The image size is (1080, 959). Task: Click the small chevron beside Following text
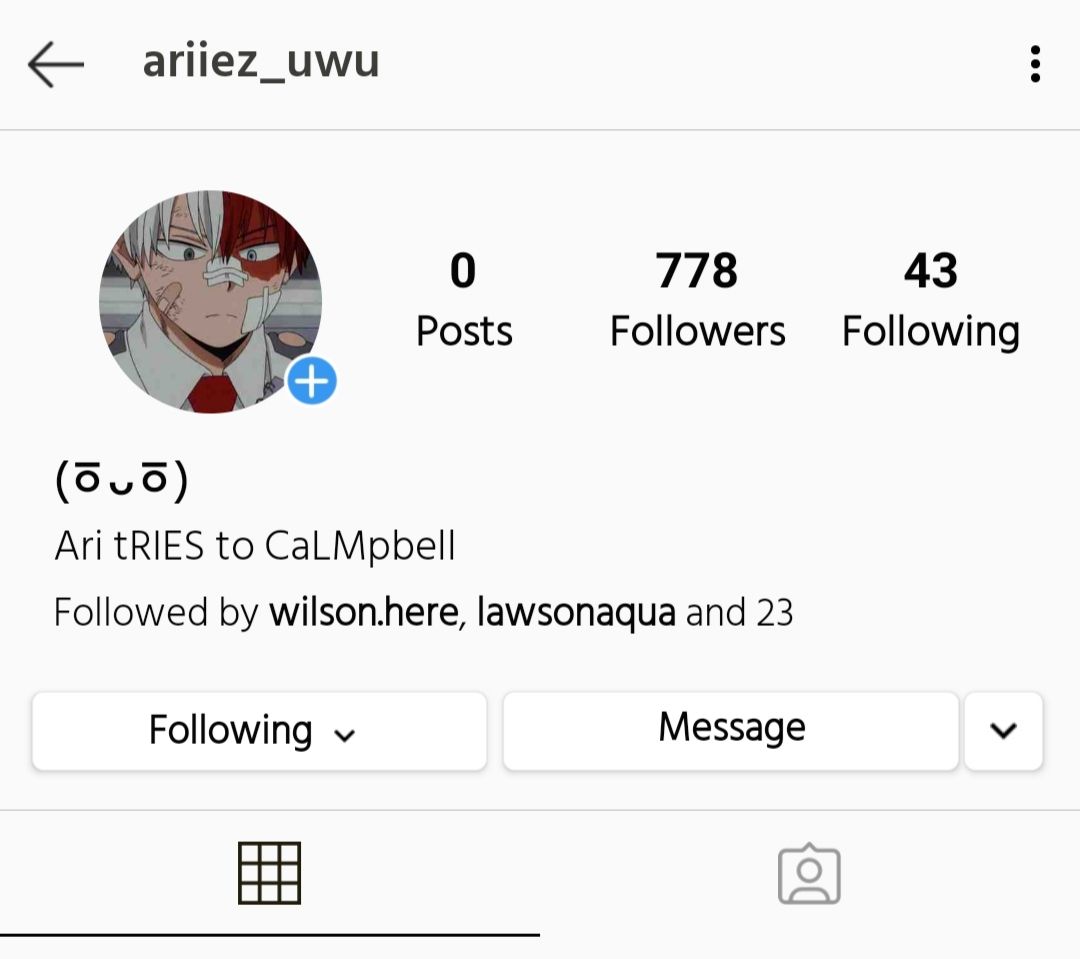point(344,735)
